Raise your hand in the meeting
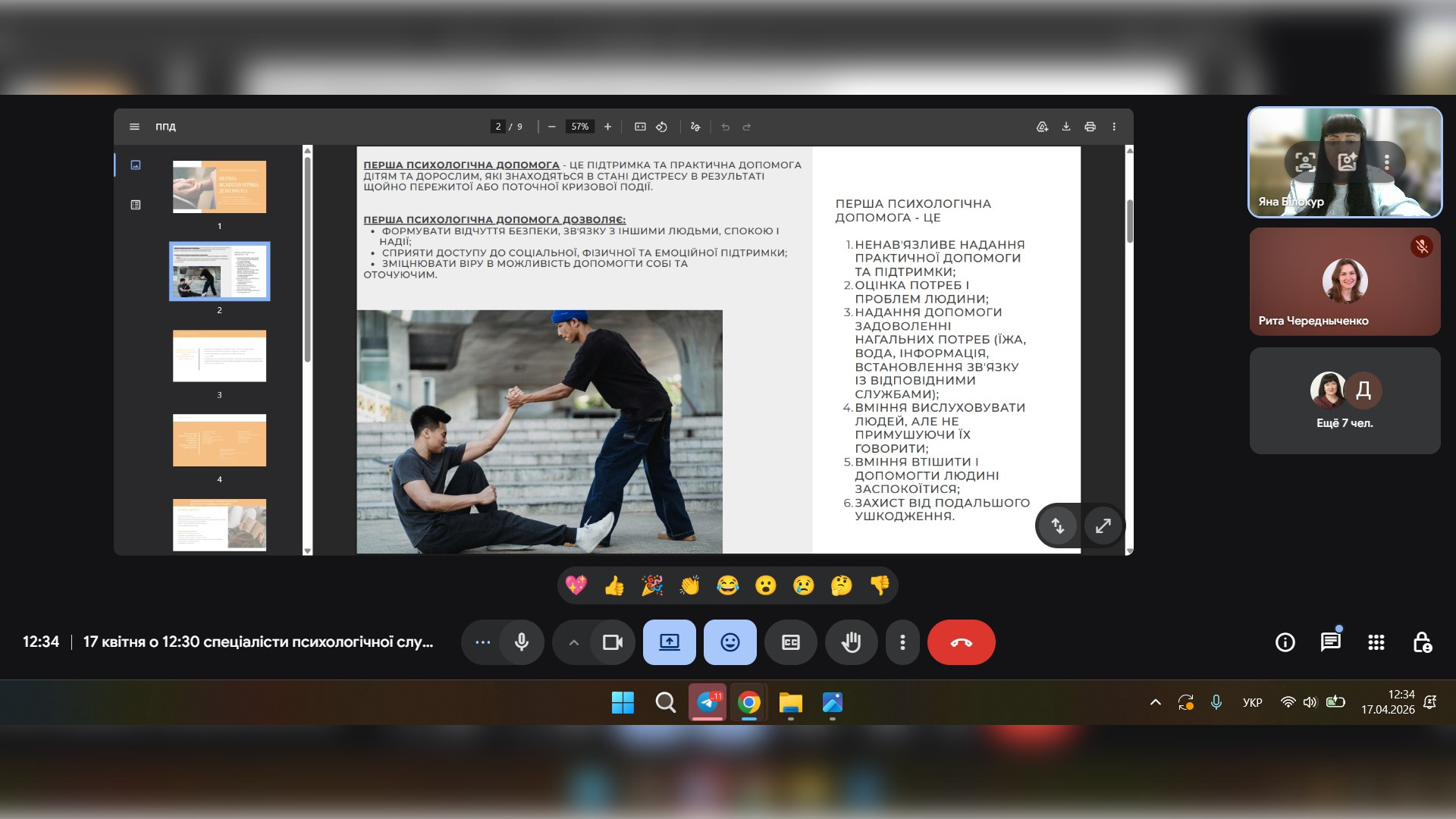The image size is (1456, 819). (851, 642)
